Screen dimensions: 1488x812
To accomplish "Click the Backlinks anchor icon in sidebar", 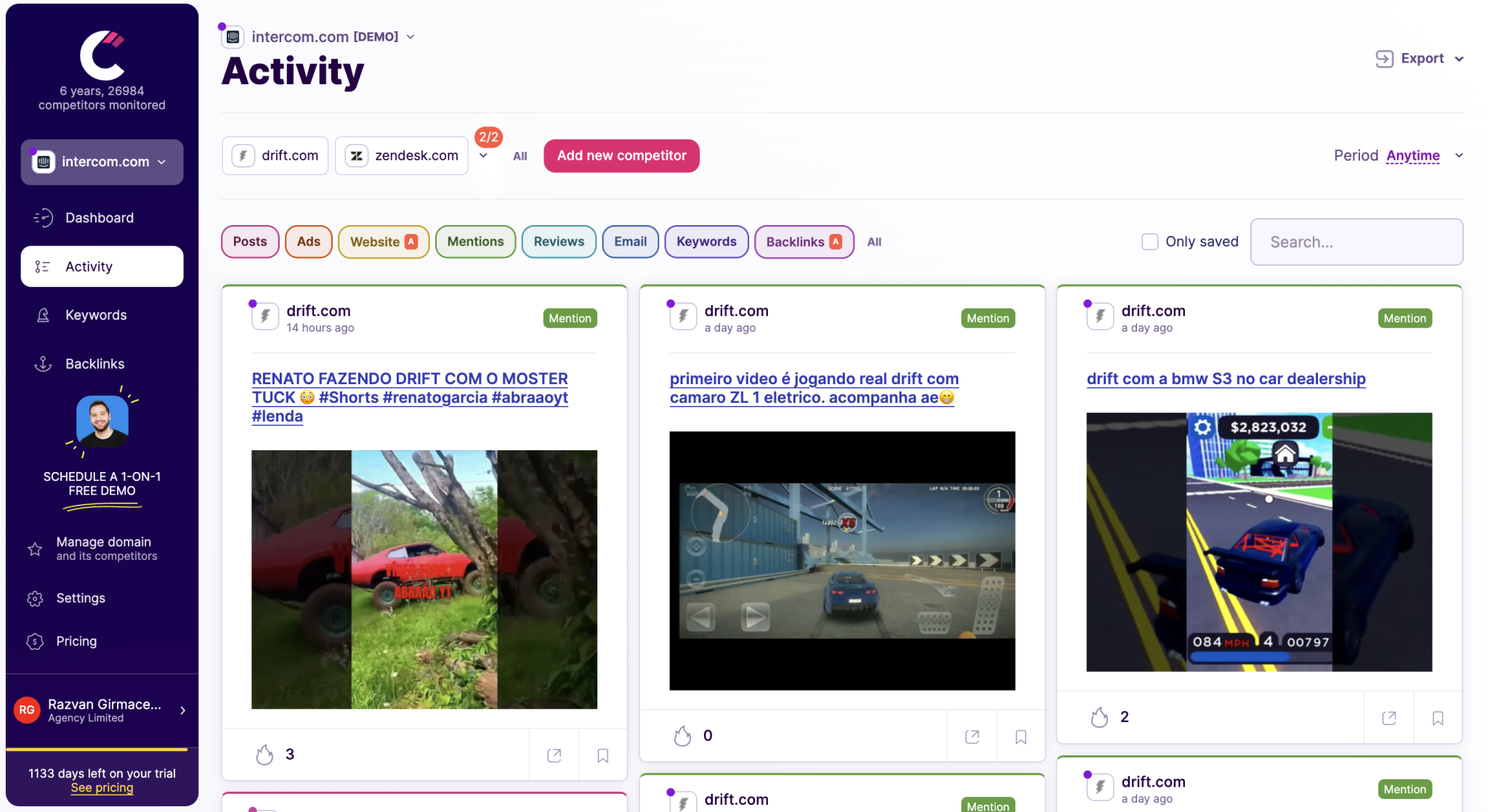I will (43, 364).
